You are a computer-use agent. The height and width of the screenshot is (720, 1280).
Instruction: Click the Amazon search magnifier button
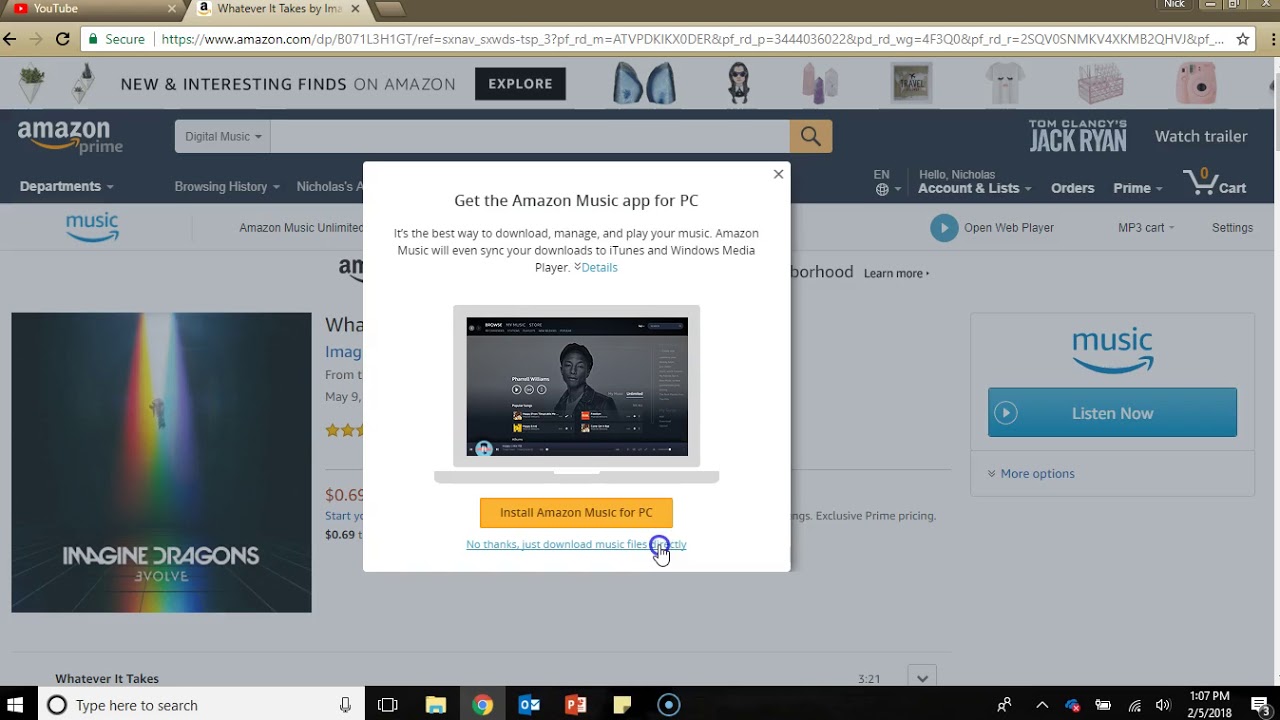(811, 136)
